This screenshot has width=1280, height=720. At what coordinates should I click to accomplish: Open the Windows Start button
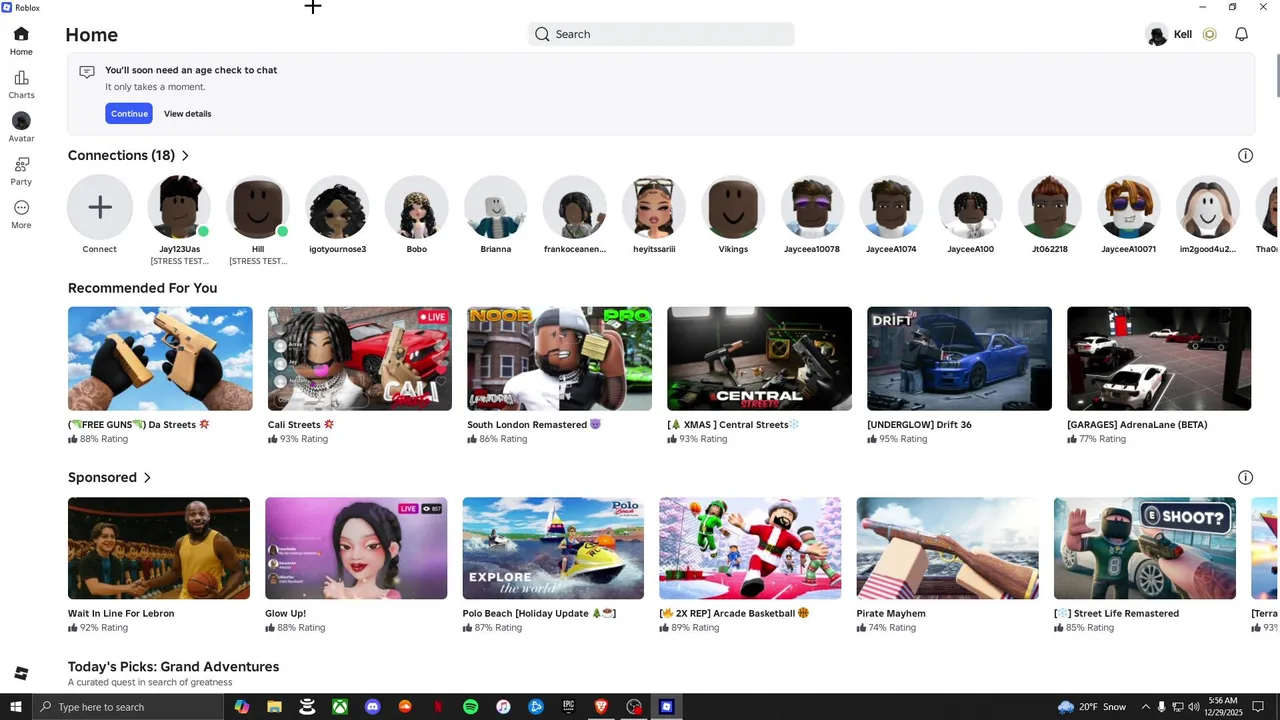(16, 707)
